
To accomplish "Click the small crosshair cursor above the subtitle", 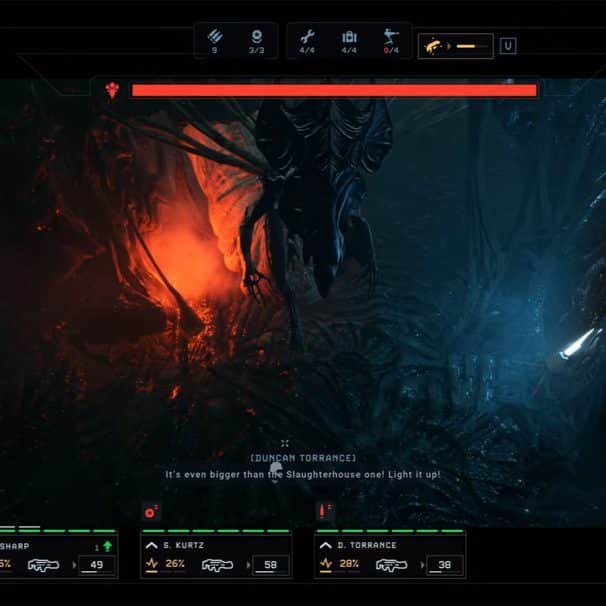I will (285, 443).
